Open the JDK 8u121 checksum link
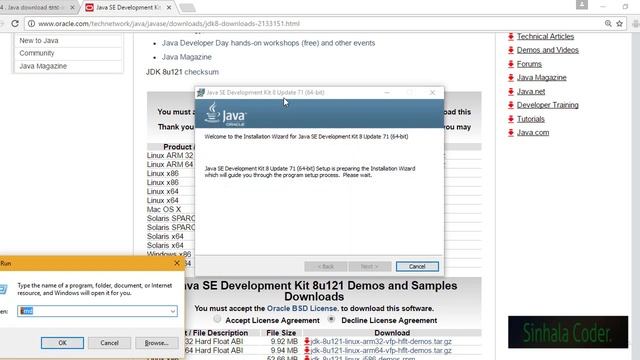640x360 pixels. pos(202,72)
